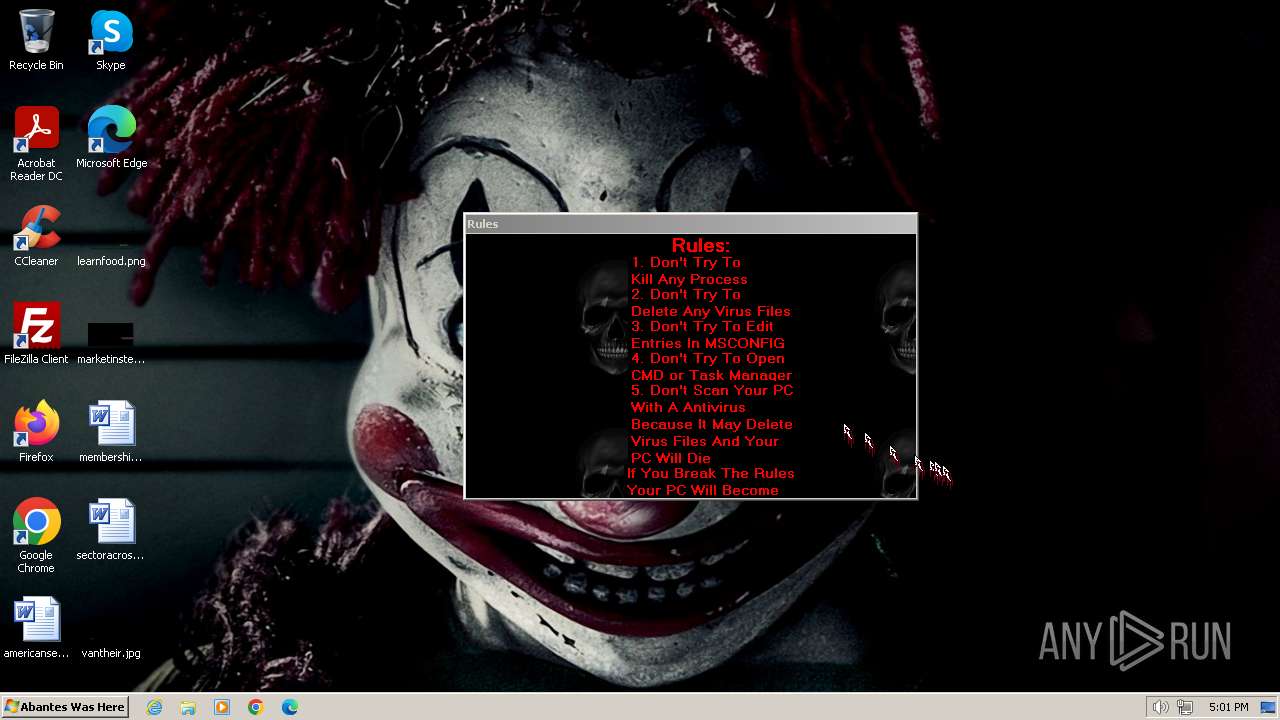Open the Recycle Bin desktop icon
This screenshot has width=1280, height=720.
click(x=36, y=40)
